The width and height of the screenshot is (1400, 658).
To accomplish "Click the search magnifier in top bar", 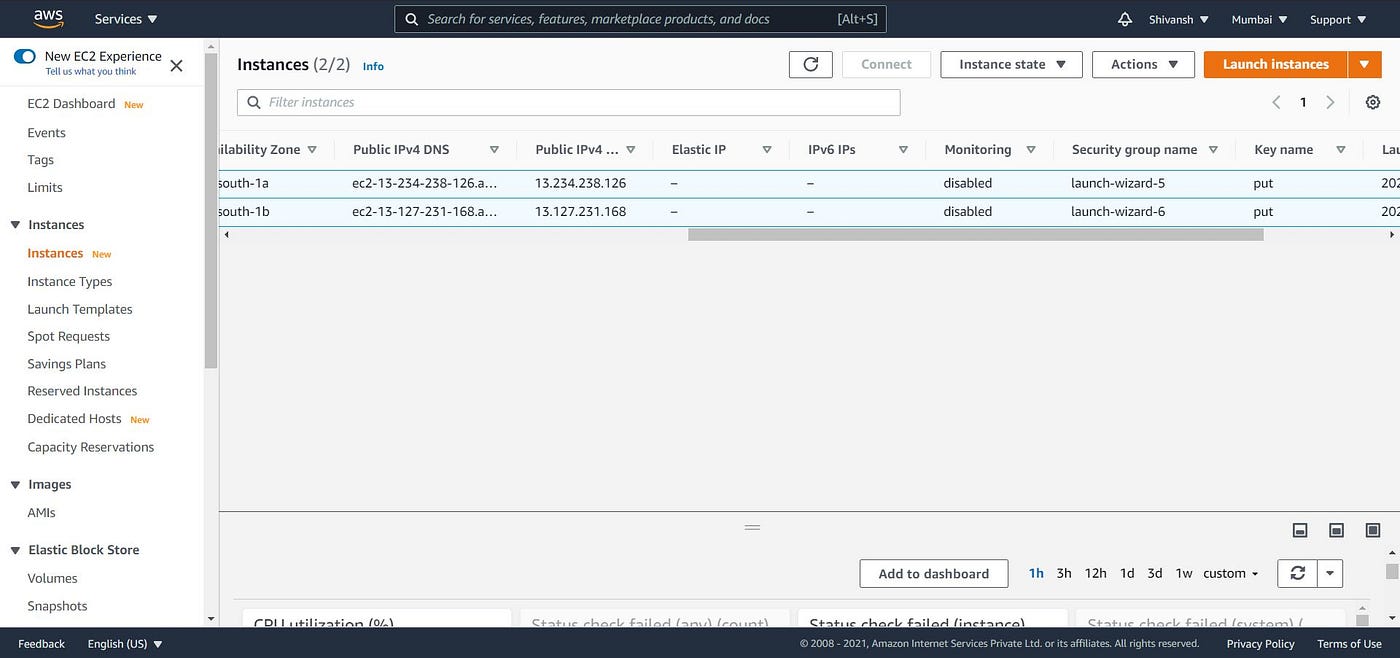I will tap(411, 19).
